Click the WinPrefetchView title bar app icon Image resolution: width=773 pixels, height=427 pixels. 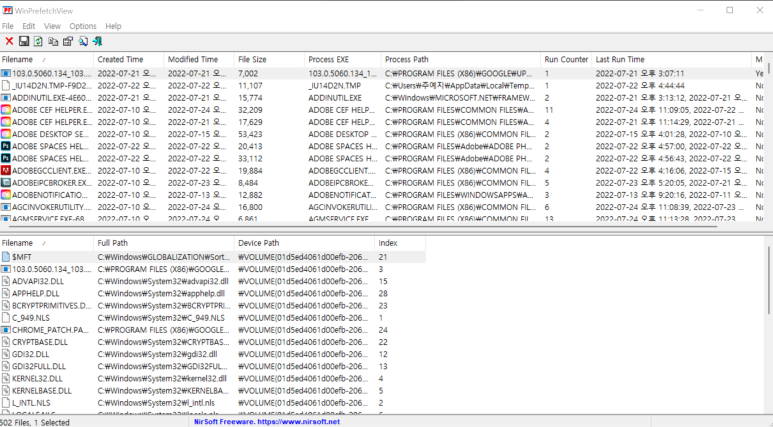pos(7,10)
